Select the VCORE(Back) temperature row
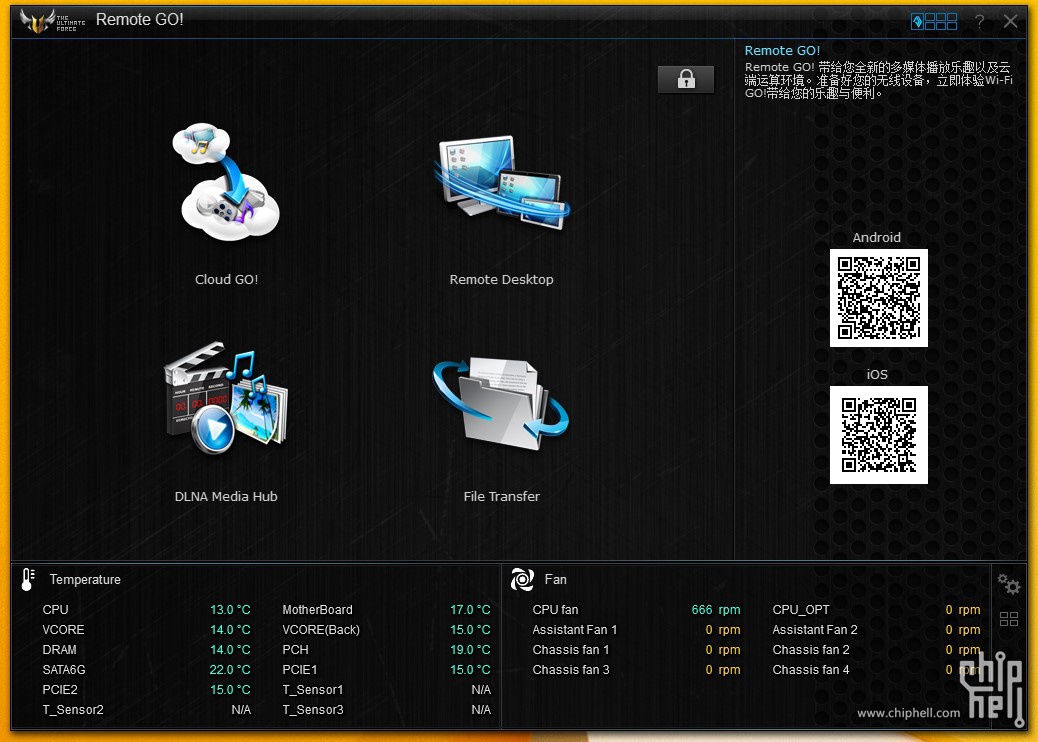Screen dimensions: 1038x742 (x=387, y=629)
